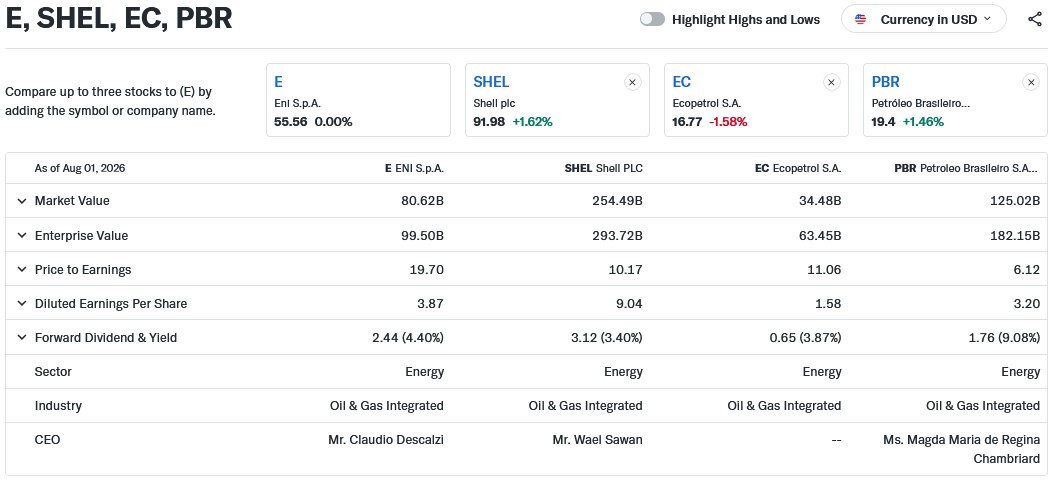Click the SHEL Shell PLC column header
The width and height of the screenshot is (1058, 492).
tap(603, 168)
